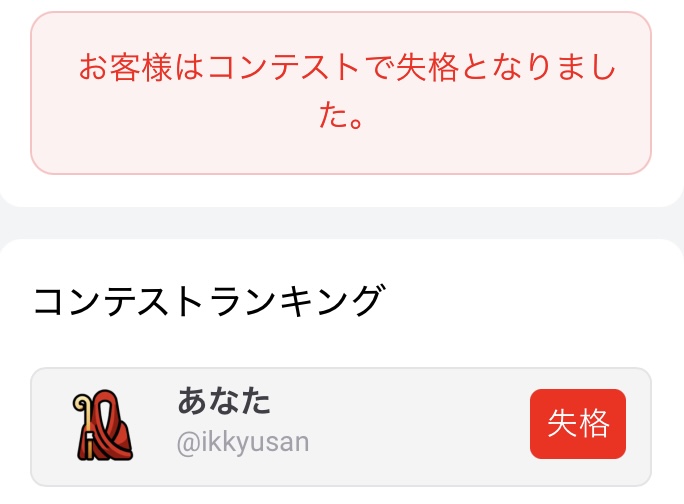Select the your-ranking row card
The height and width of the screenshot is (504, 684).
click(341, 427)
